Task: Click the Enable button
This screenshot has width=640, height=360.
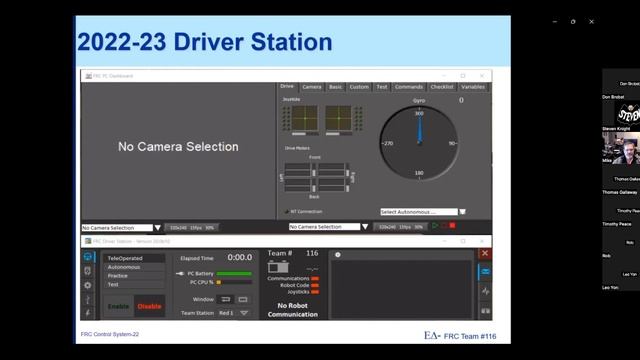Action: pos(118,306)
